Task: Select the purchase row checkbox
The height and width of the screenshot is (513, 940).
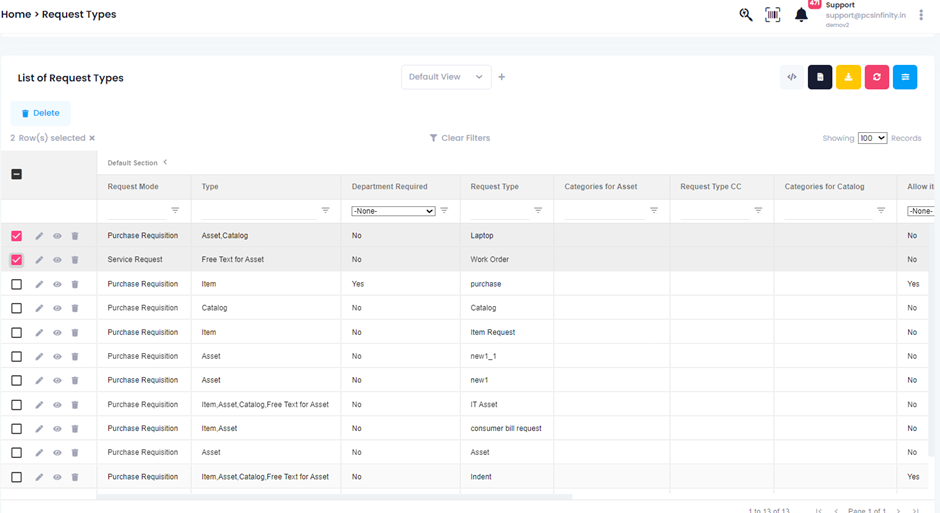Action: coord(16,284)
